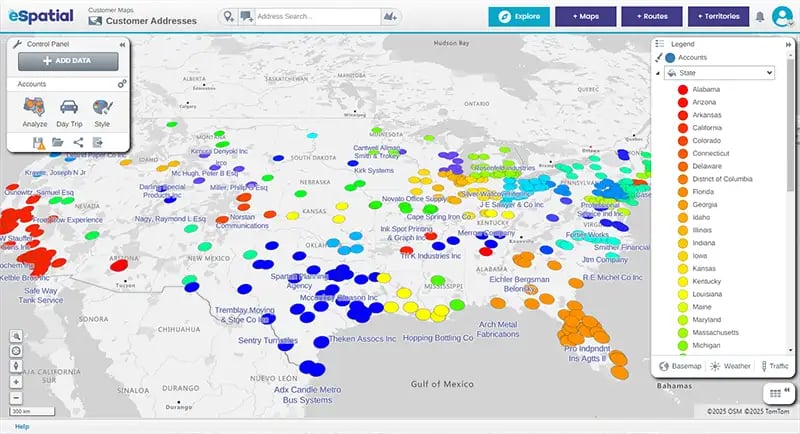Collapse the State legend triangle expander
The width and height of the screenshot is (800, 434).
[657, 73]
